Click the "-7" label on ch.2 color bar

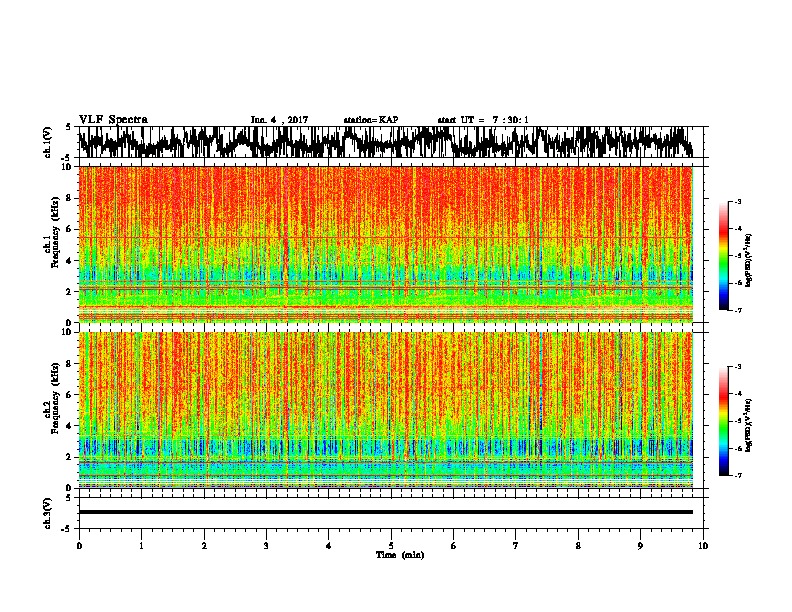point(737,476)
